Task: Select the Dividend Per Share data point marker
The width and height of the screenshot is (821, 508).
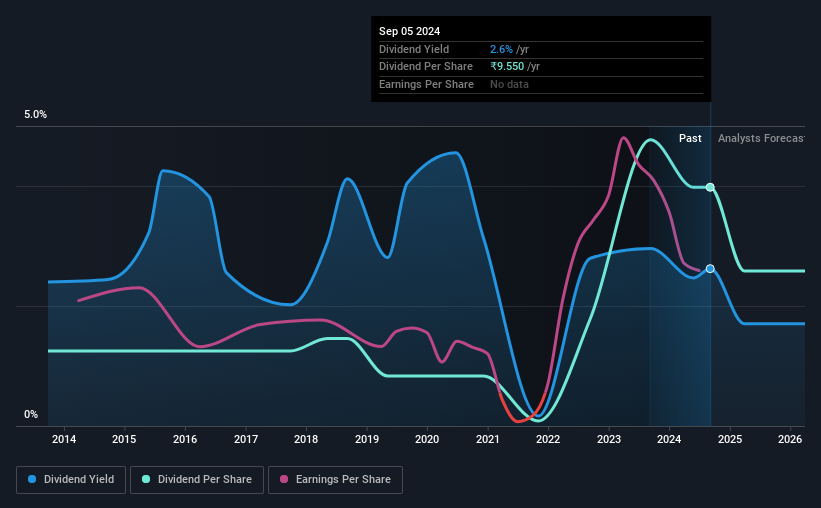Action: click(x=710, y=187)
